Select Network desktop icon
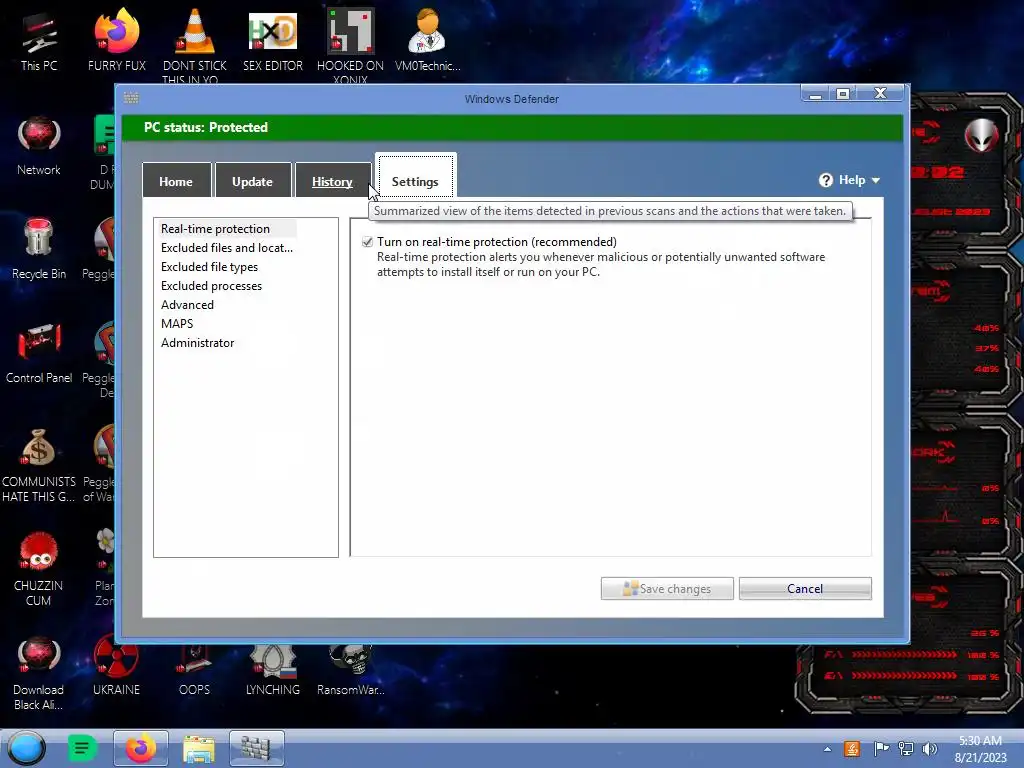Viewport: 1024px width, 768px height. [39, 146]
